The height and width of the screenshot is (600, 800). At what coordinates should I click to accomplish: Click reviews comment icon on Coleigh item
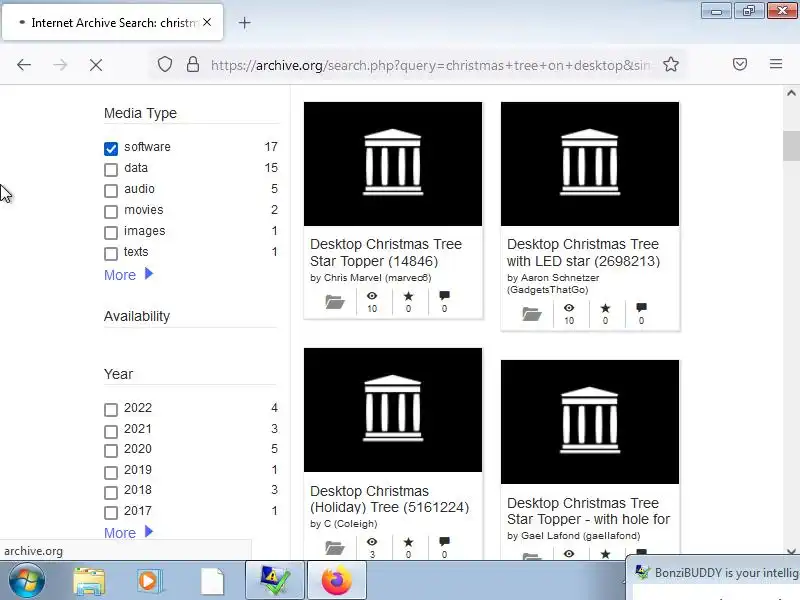444,541
